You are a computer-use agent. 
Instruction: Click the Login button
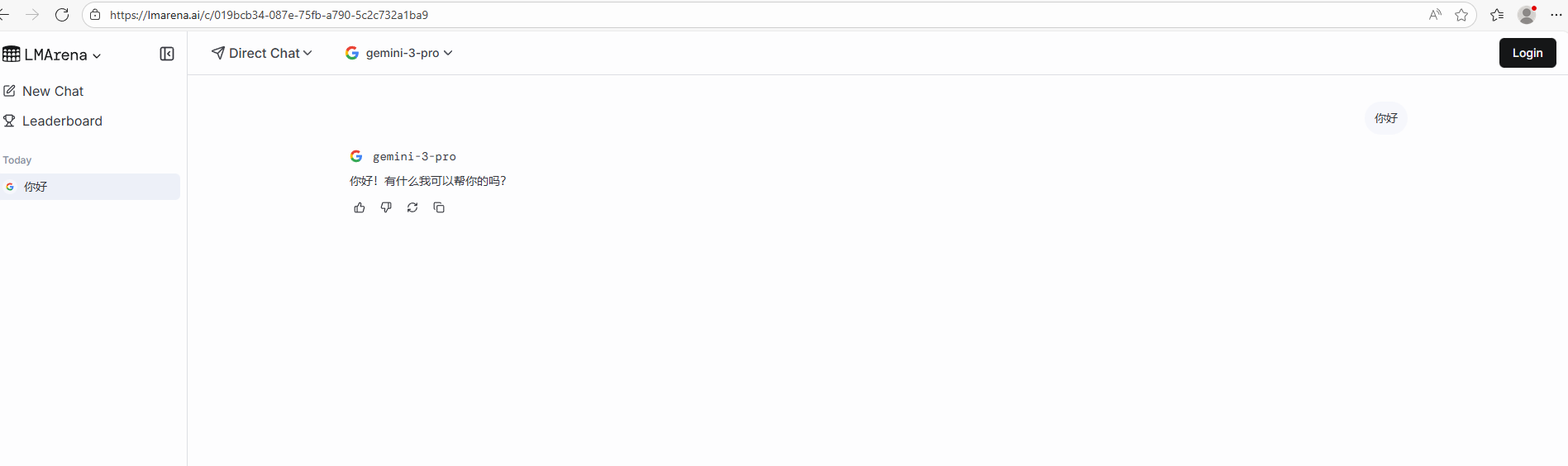click(x=1527, y=53)
